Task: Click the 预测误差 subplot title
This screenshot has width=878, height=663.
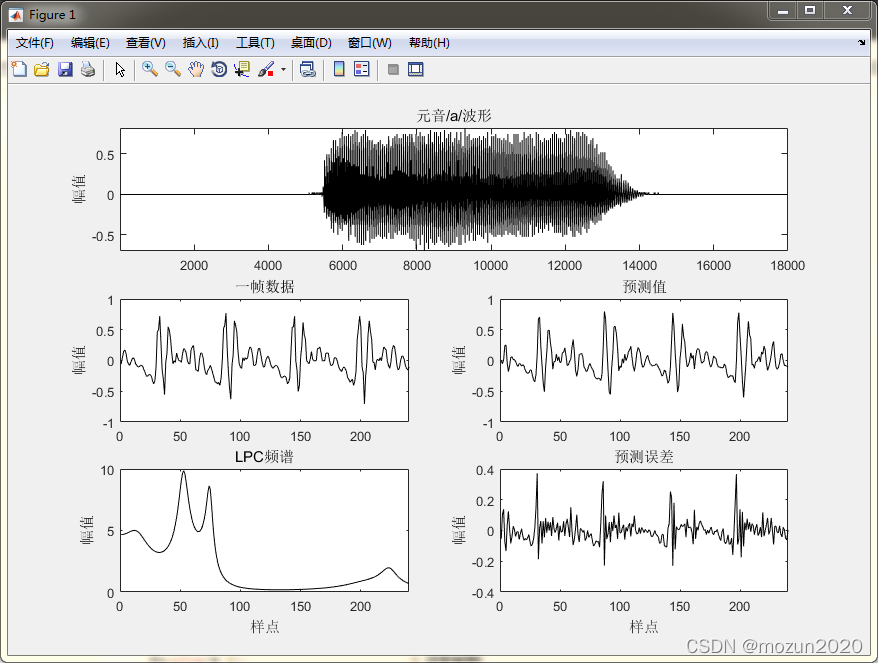Action: point(644,457)
